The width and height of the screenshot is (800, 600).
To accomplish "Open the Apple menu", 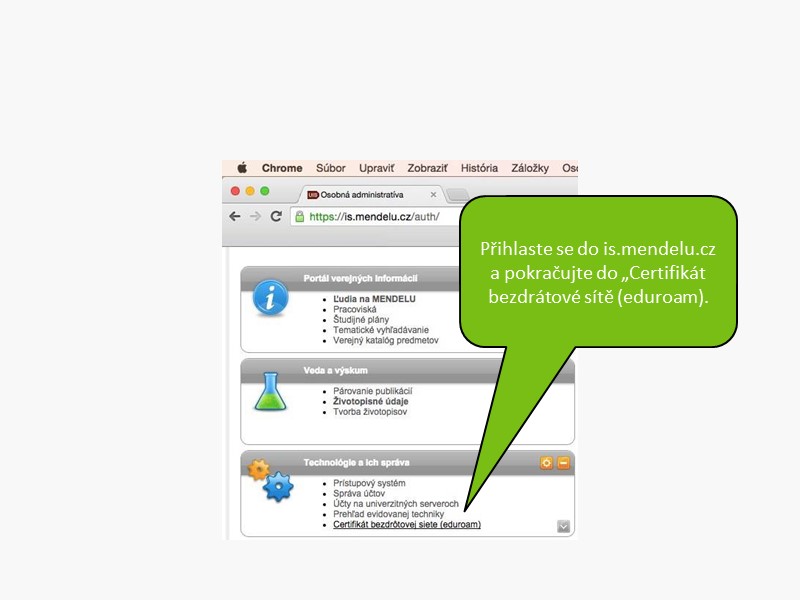I will click(241, 168).
